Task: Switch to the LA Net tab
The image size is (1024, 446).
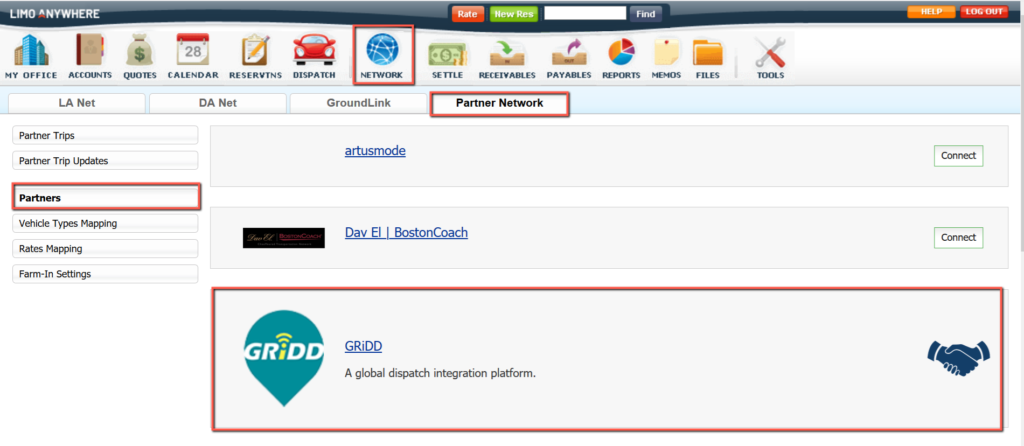Action: point(76,103)
